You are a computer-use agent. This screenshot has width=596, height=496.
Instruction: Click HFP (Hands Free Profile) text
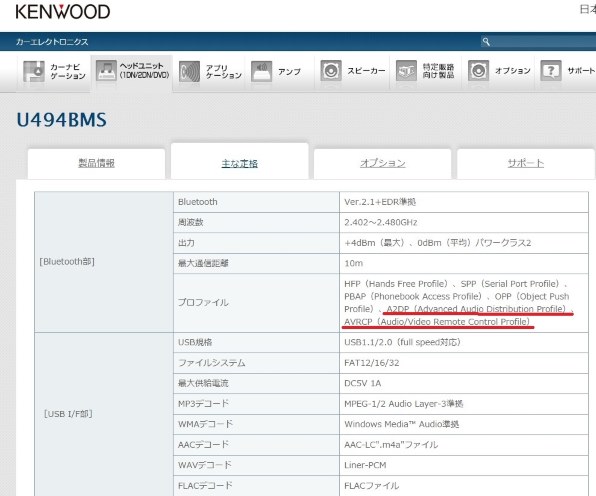[x=396, y=284]
